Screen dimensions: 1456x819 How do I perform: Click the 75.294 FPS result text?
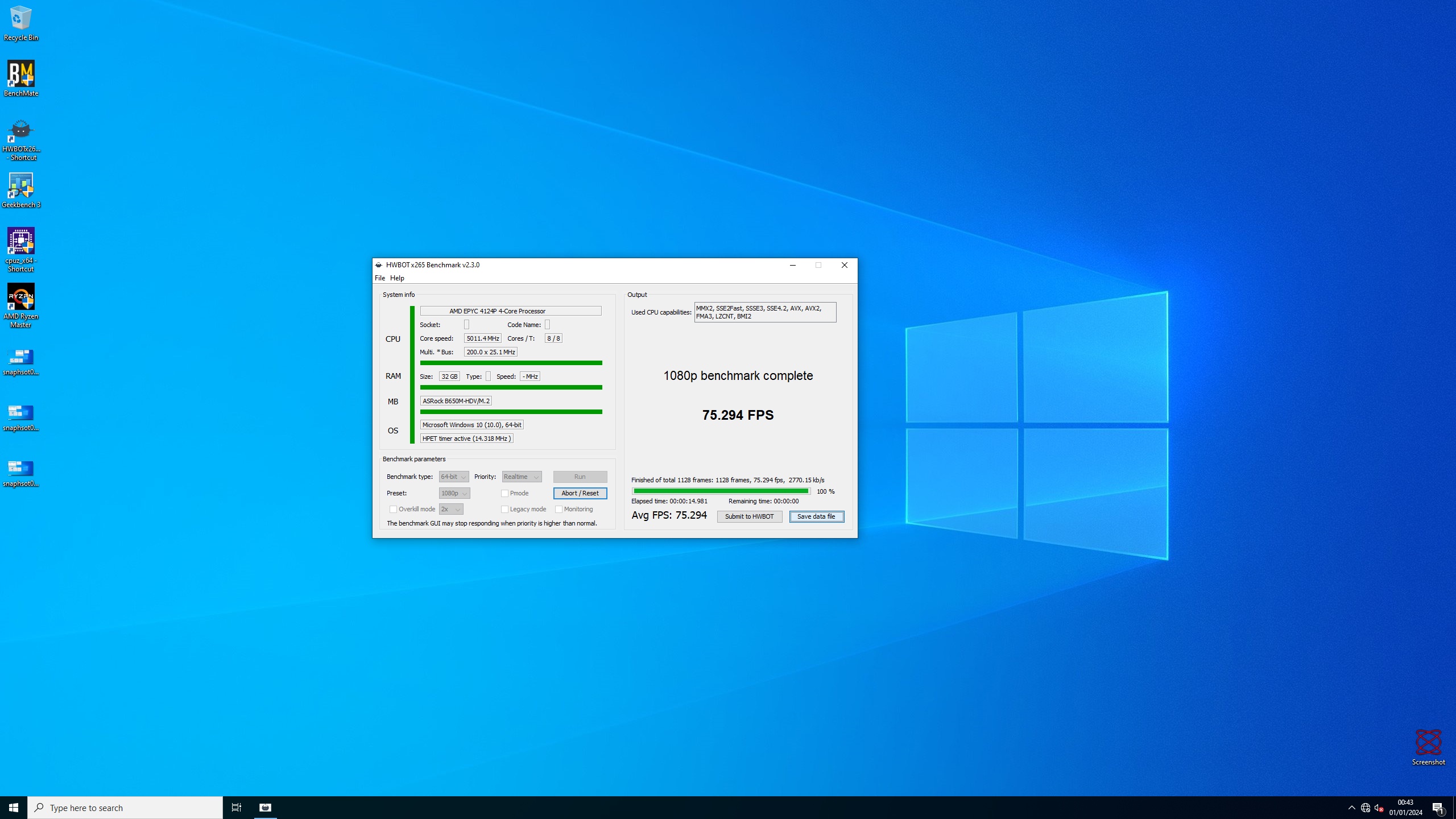738,415
